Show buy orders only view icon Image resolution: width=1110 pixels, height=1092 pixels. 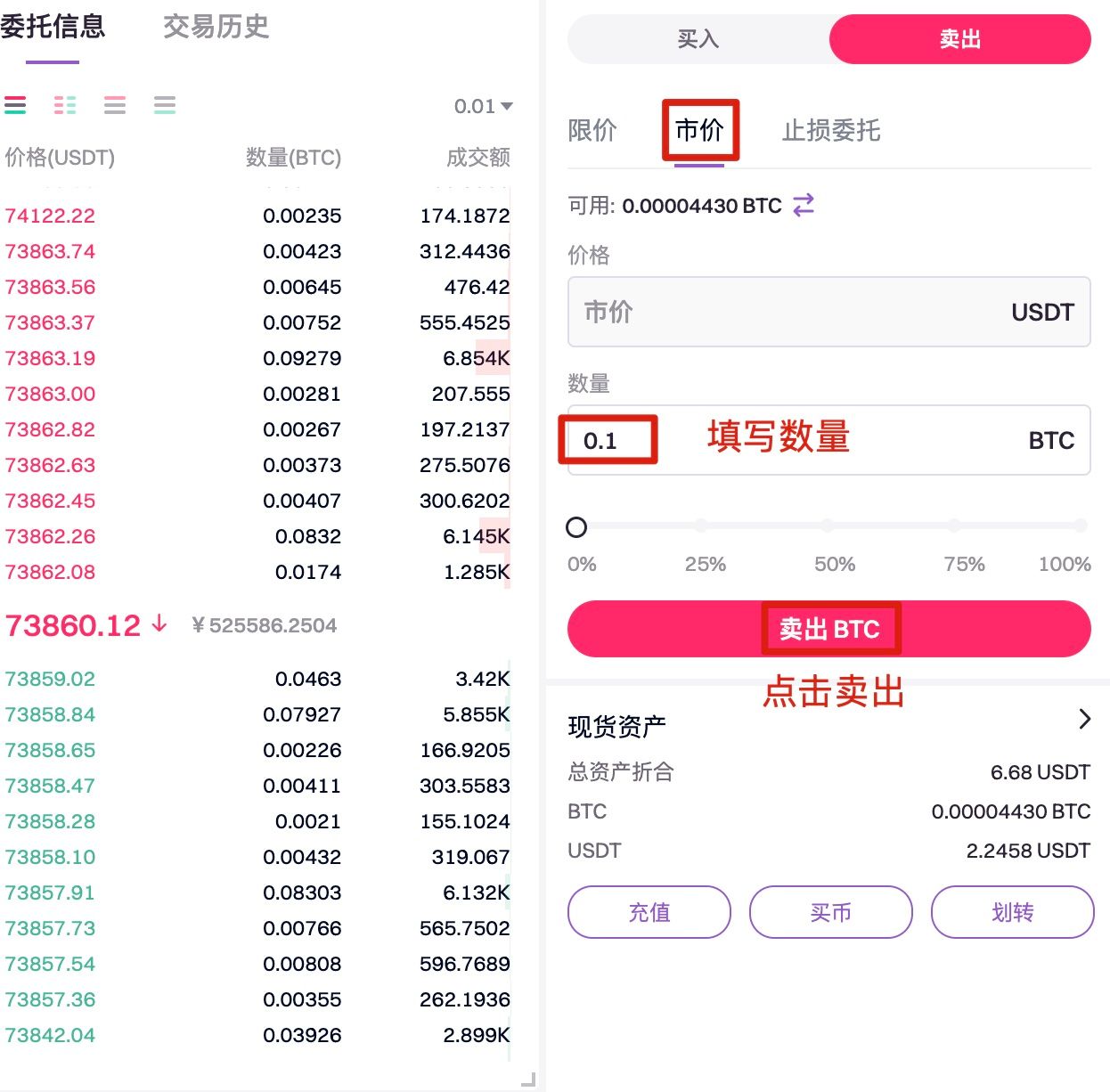coord(165,105)
